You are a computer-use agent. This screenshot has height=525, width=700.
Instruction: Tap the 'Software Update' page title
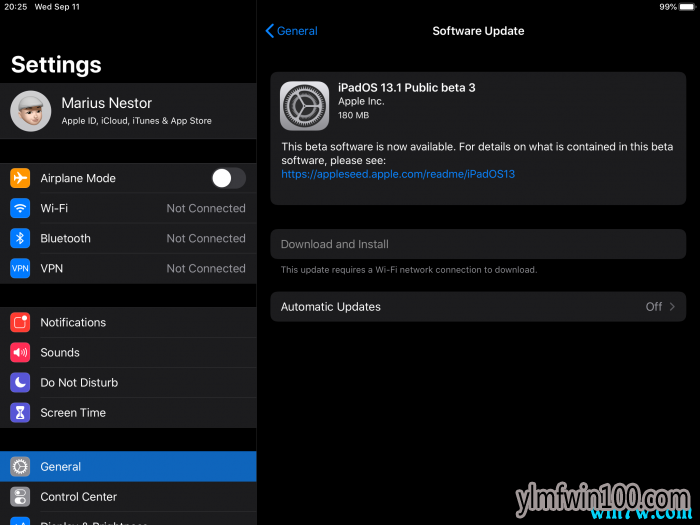(x=478, y=31)
